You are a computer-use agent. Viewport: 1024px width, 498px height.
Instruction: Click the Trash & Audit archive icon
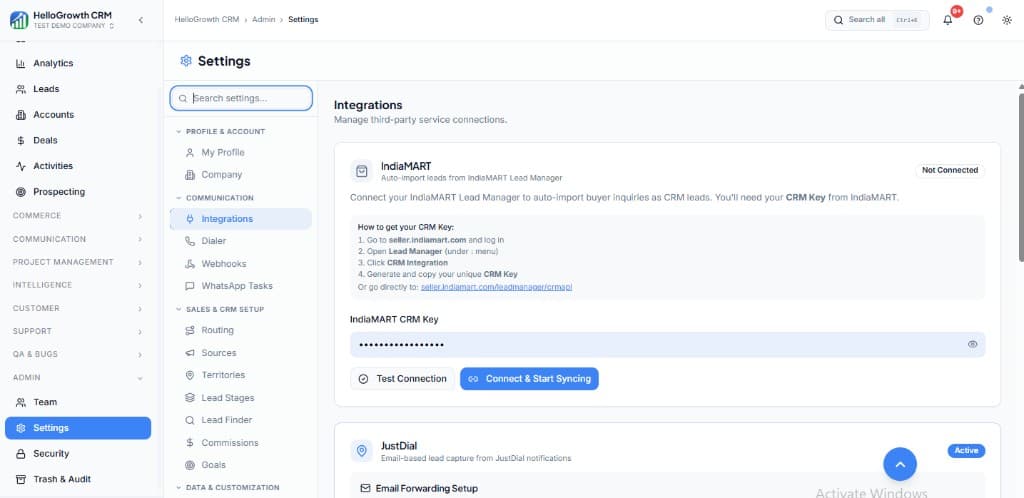tap(20, 479)
